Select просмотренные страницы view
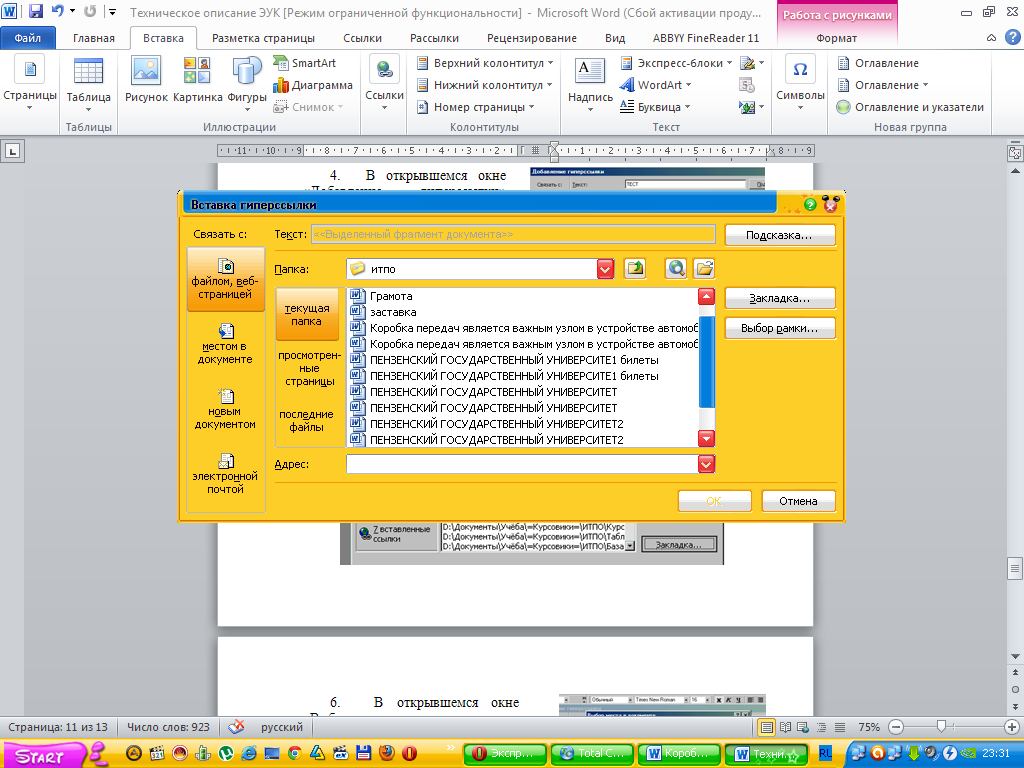1024x768 pixels. [x=310, y=368]
